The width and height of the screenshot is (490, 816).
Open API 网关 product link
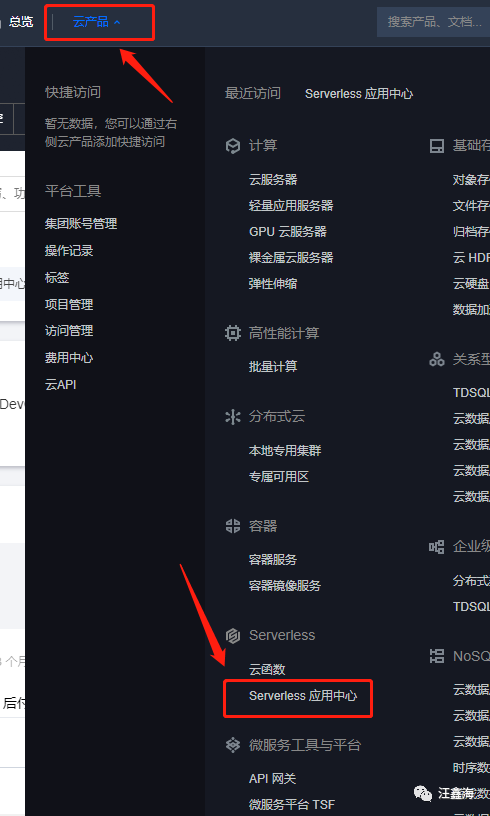tap(272, 779)
